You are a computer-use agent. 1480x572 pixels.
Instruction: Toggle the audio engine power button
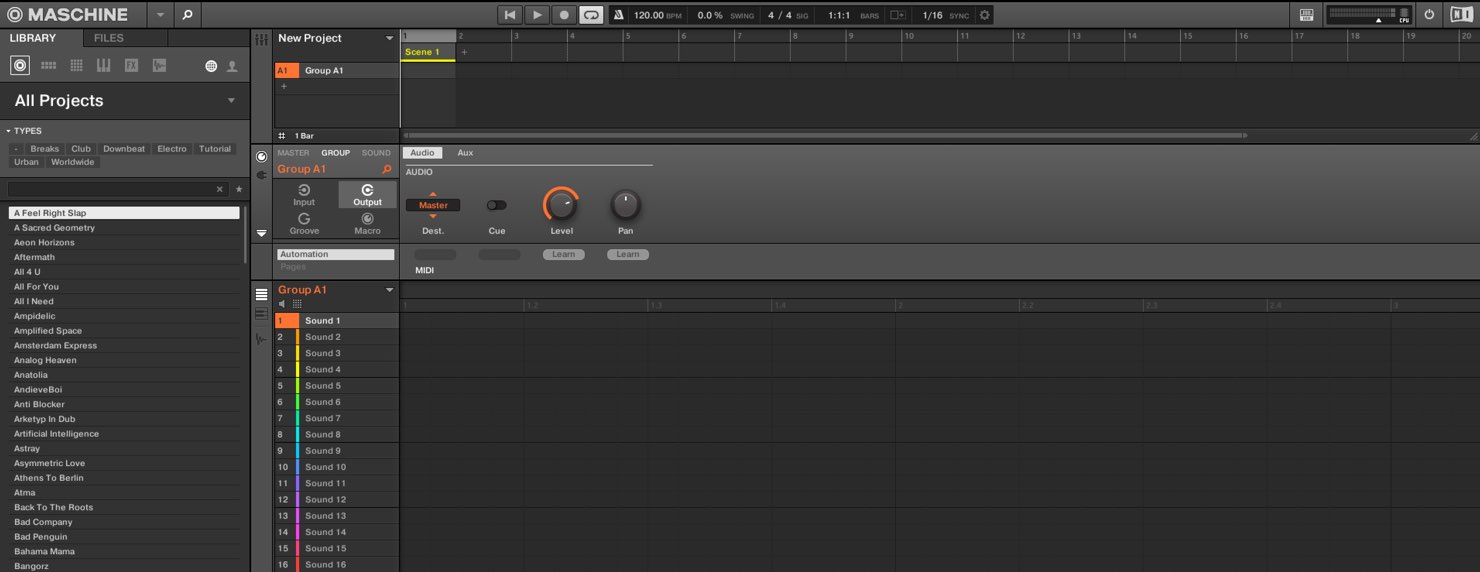pos(1429,15)
